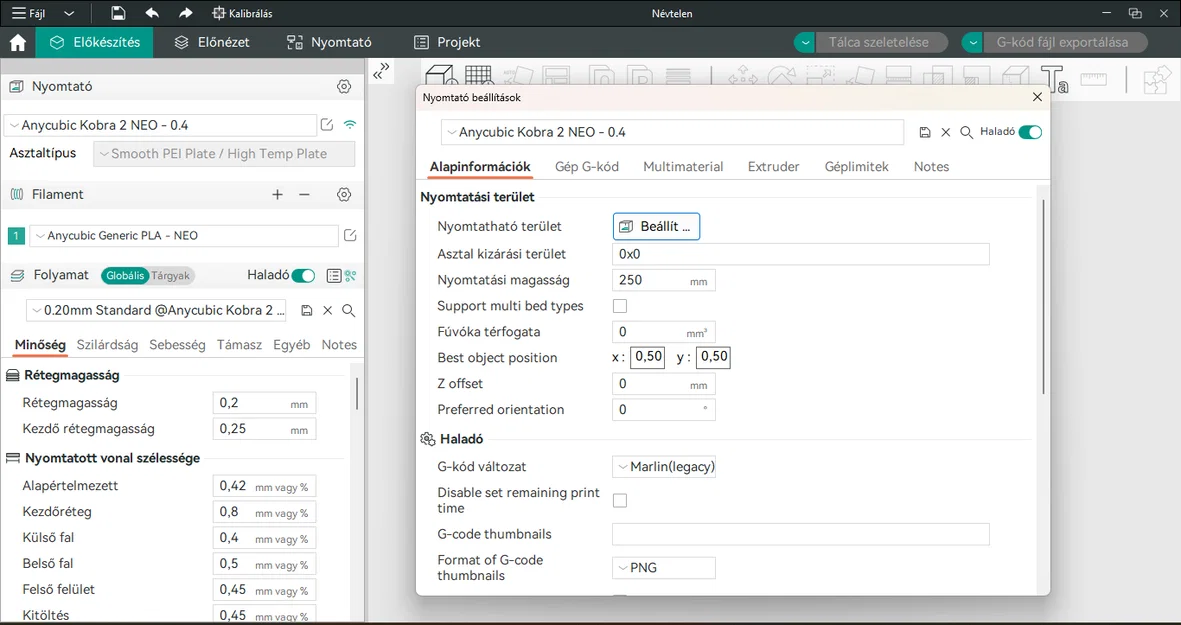This screenshot has width=1181, height=625.
Task: Save the 0.20mm Standard process preset
Action: coord(307,310)
